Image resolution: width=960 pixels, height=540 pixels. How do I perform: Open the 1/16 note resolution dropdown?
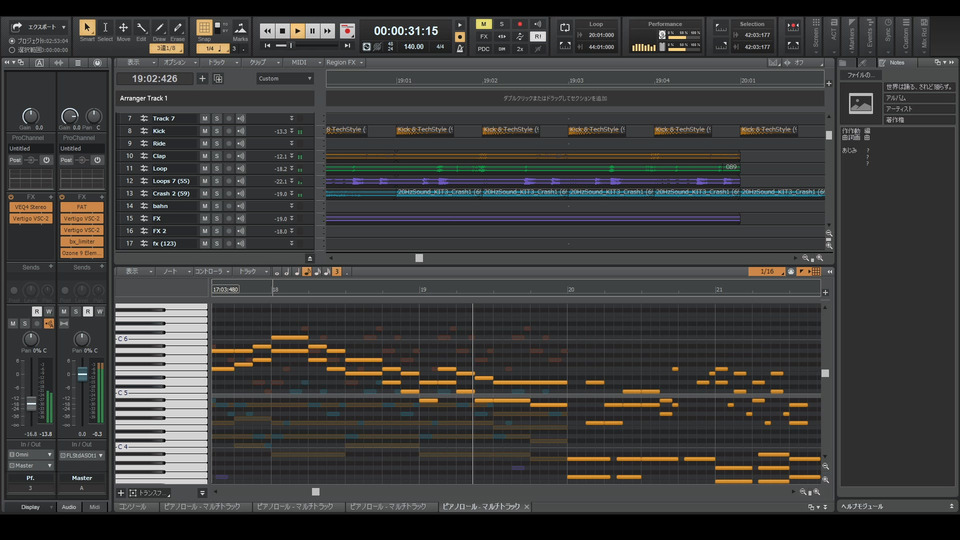click(x=767, y=271)
